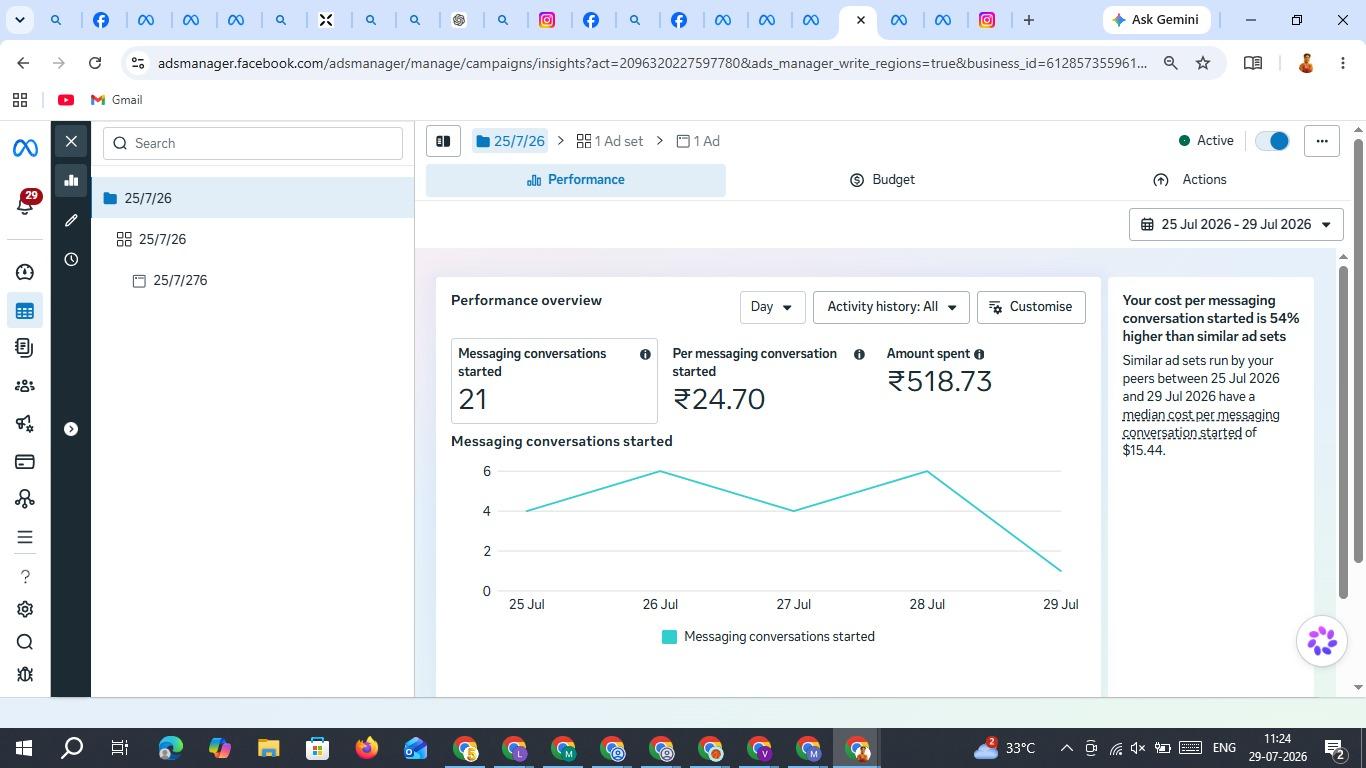Toggle the Messaging conversations started chart legend
The height and width of the screenshot is (768, 1366).
pyautogui.click(x=768, y=637)
